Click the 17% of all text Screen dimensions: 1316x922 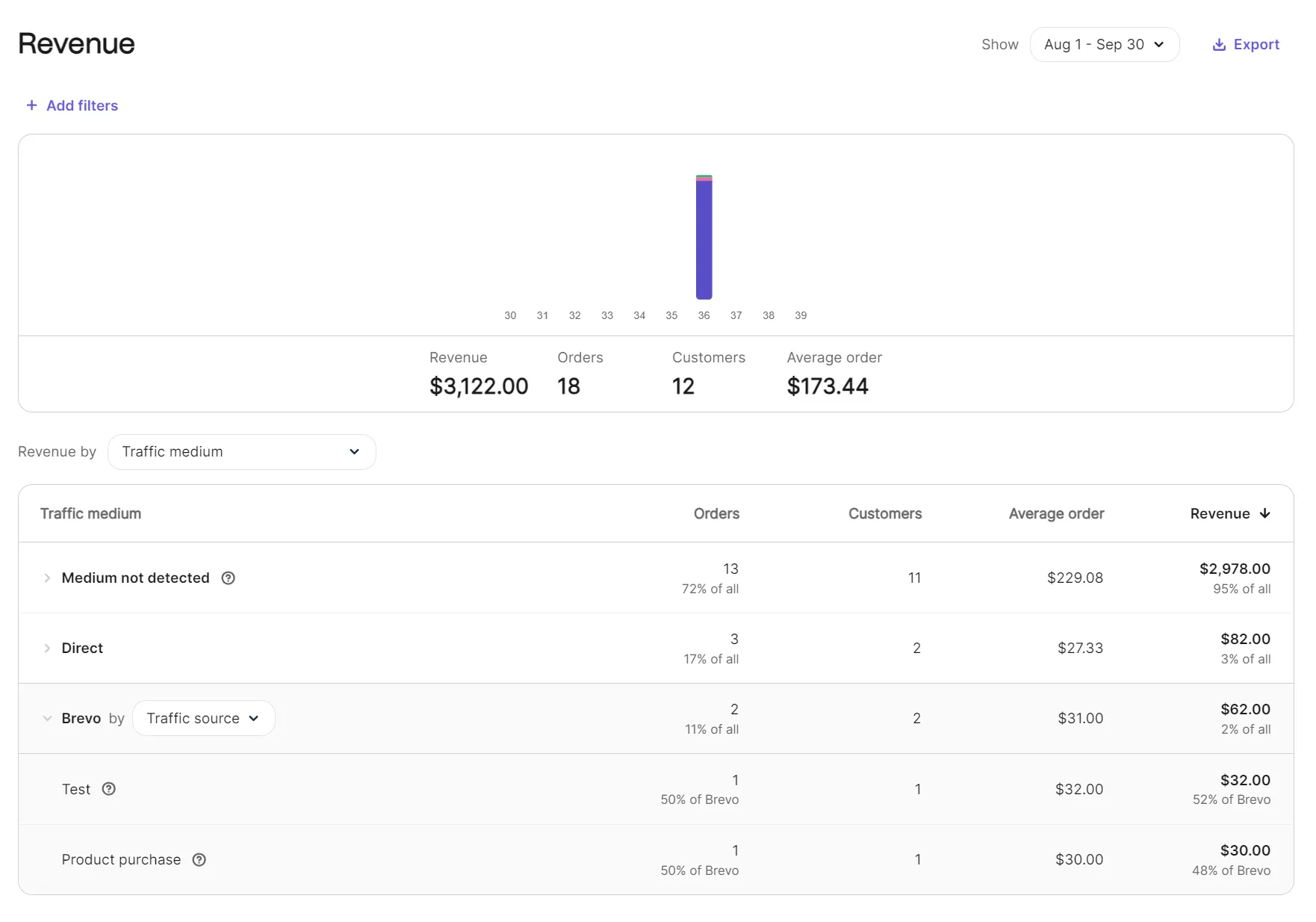point(711,659)
